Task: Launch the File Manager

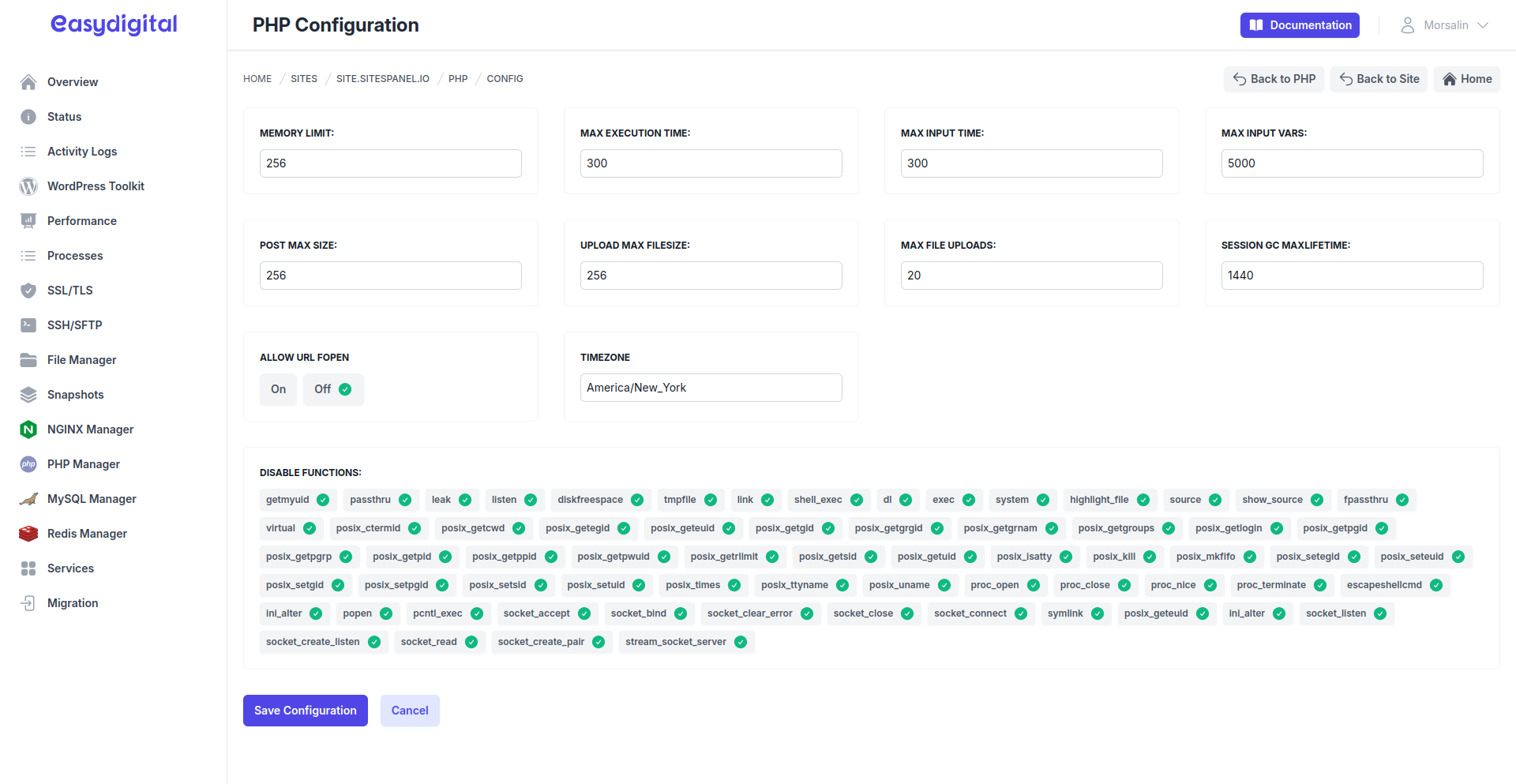Action: pos(81,359)
